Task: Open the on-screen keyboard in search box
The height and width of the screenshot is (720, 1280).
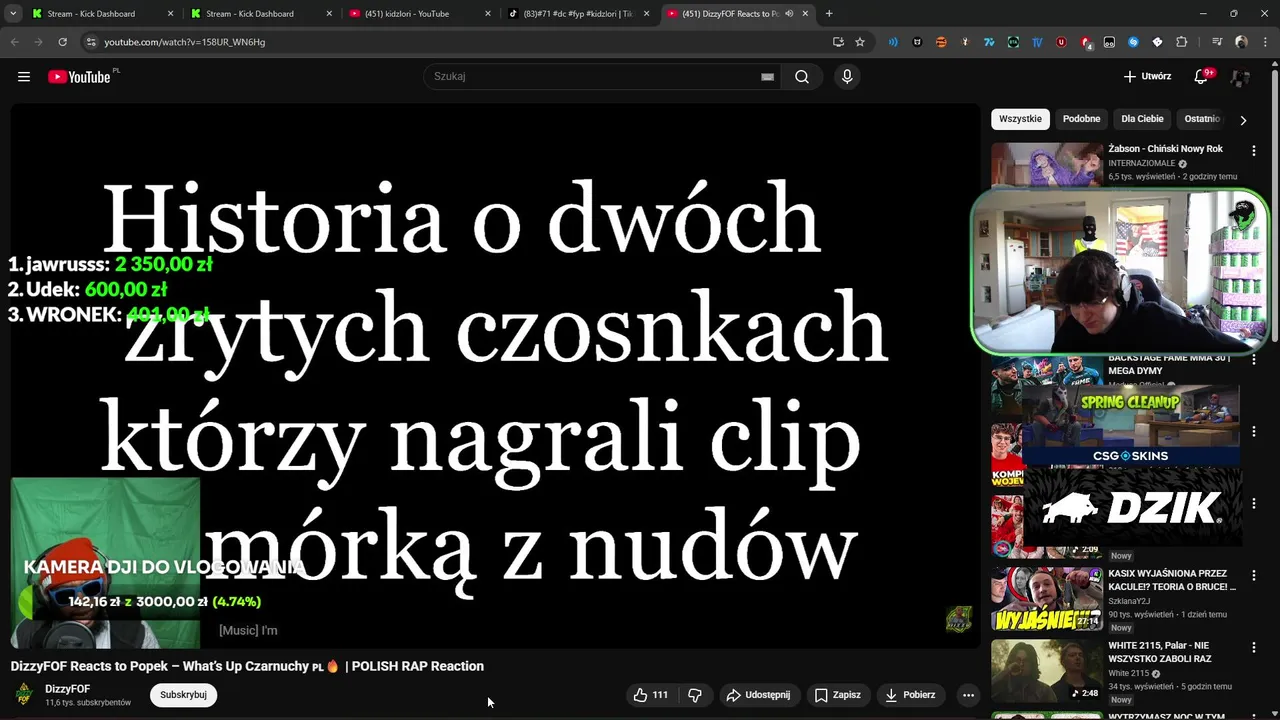Action: [767, 77]
